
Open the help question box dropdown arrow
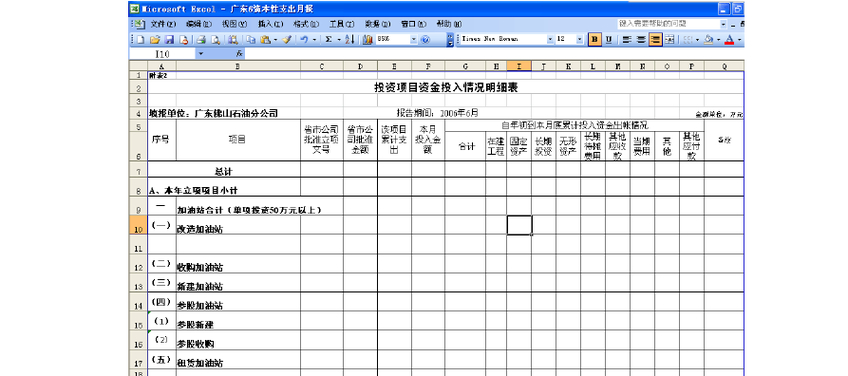pos(723,24)
